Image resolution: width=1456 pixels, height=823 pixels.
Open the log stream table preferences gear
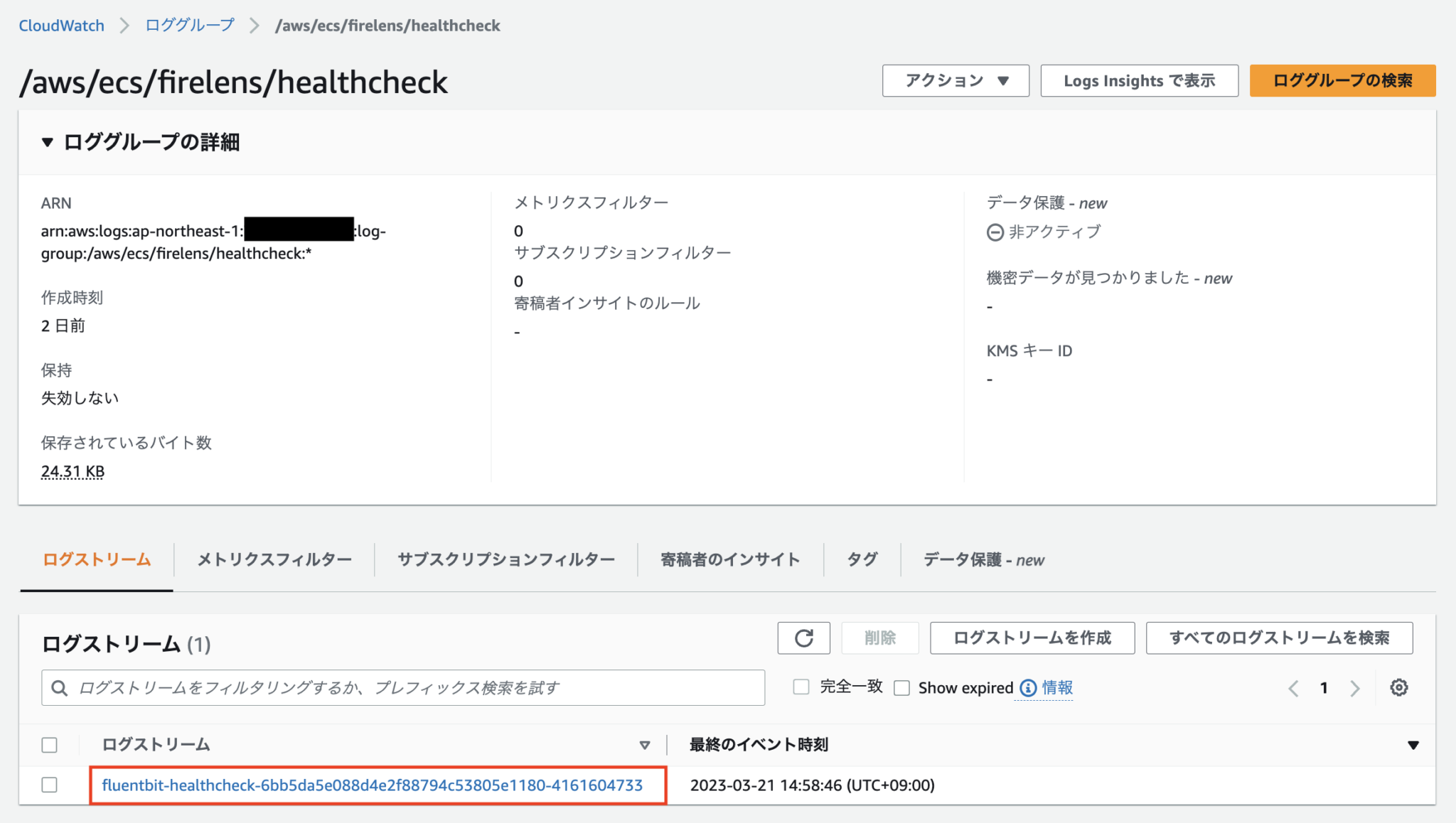pyautogui.click(x=1398, y=687)
